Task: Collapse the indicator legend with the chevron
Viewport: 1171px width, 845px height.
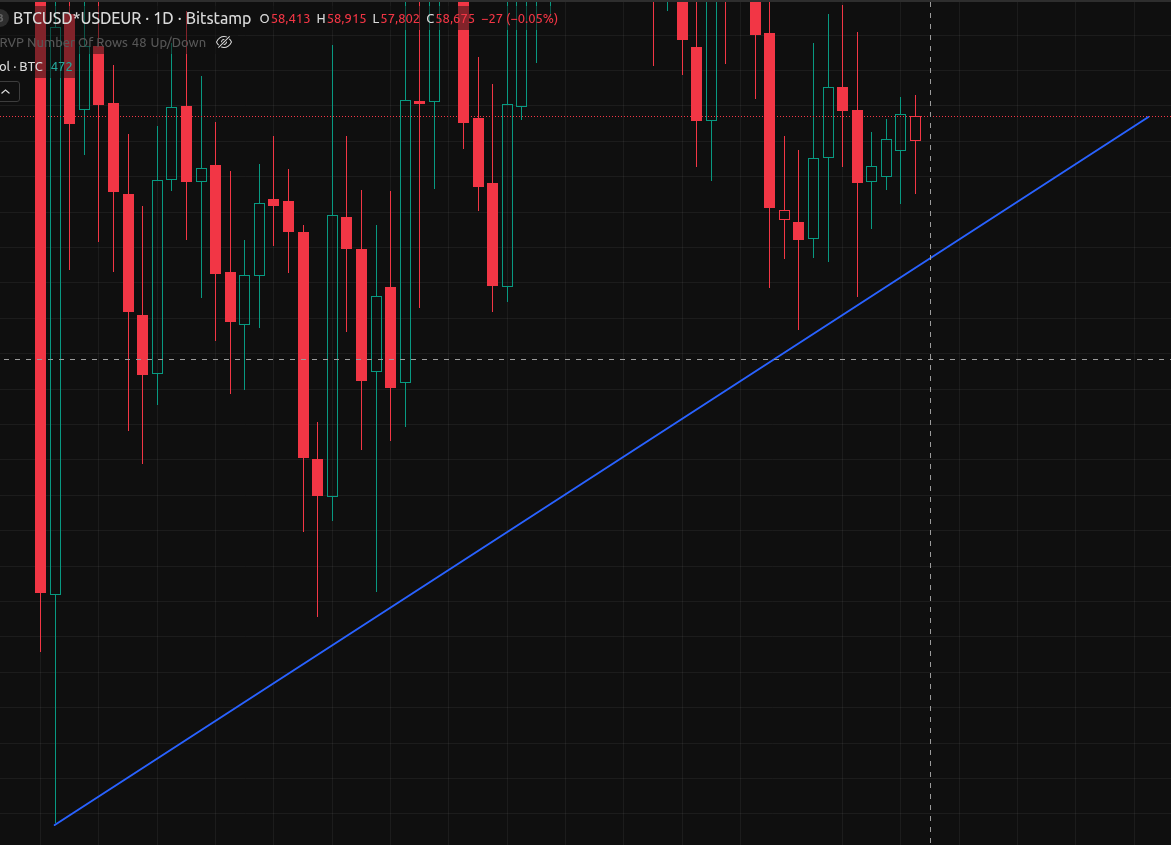Action: (x=8, y=92)
